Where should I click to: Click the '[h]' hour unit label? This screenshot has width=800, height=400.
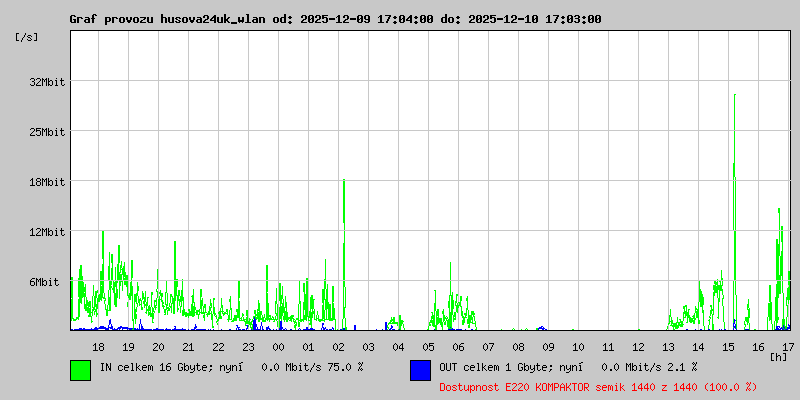pos(779,357)
